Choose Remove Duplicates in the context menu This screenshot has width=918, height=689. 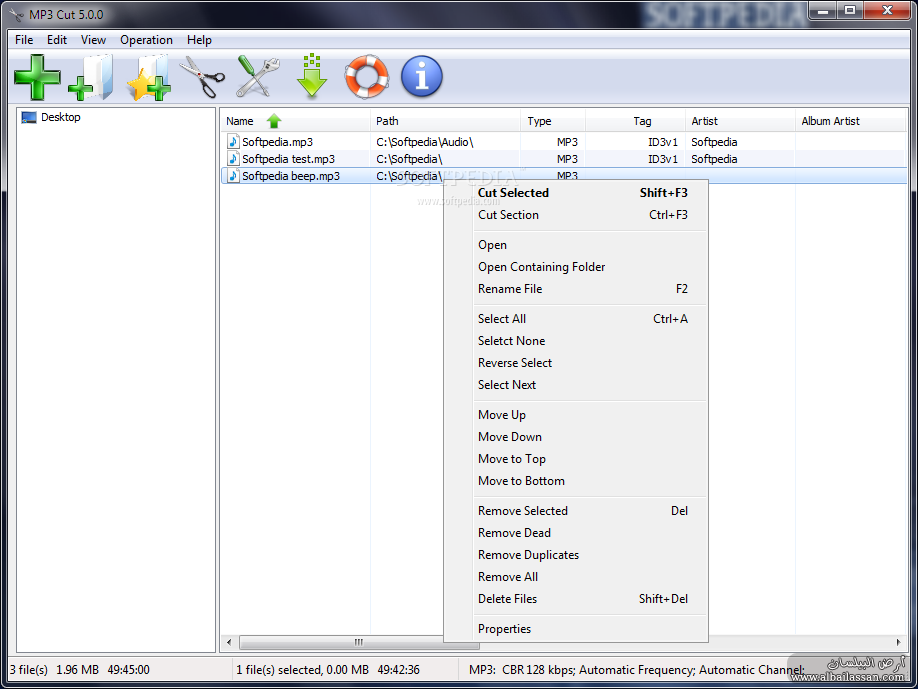(528, 555)
